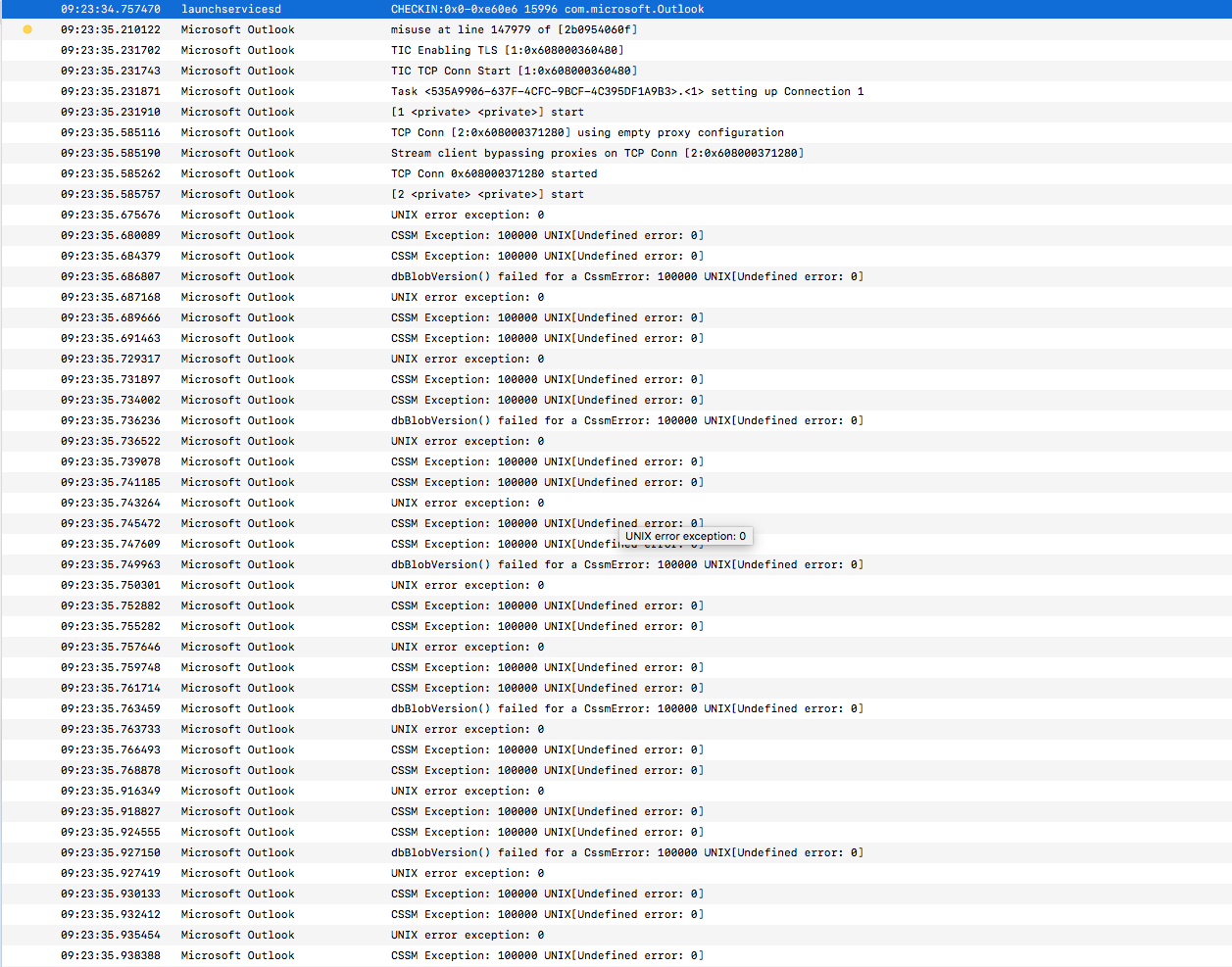The image size is (1232, 967).
Task: Click the UNIX error exception message at 09:23:35.916349
Action: 468,791
